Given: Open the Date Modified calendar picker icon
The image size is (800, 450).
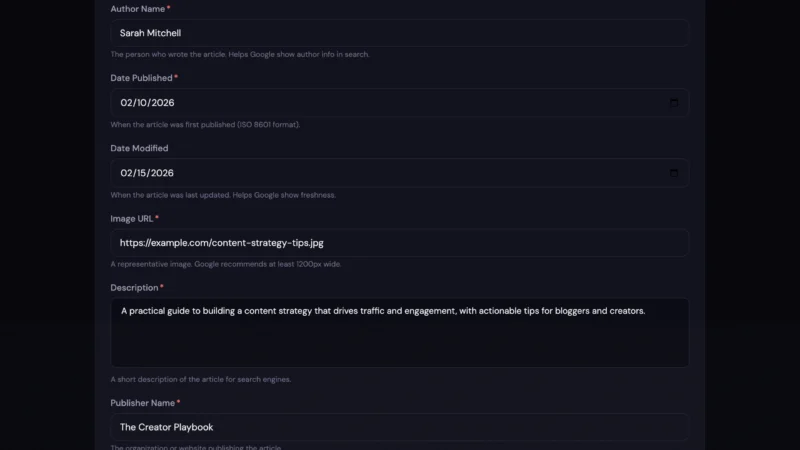Looking at the screenshot, I should pos(673,173).
